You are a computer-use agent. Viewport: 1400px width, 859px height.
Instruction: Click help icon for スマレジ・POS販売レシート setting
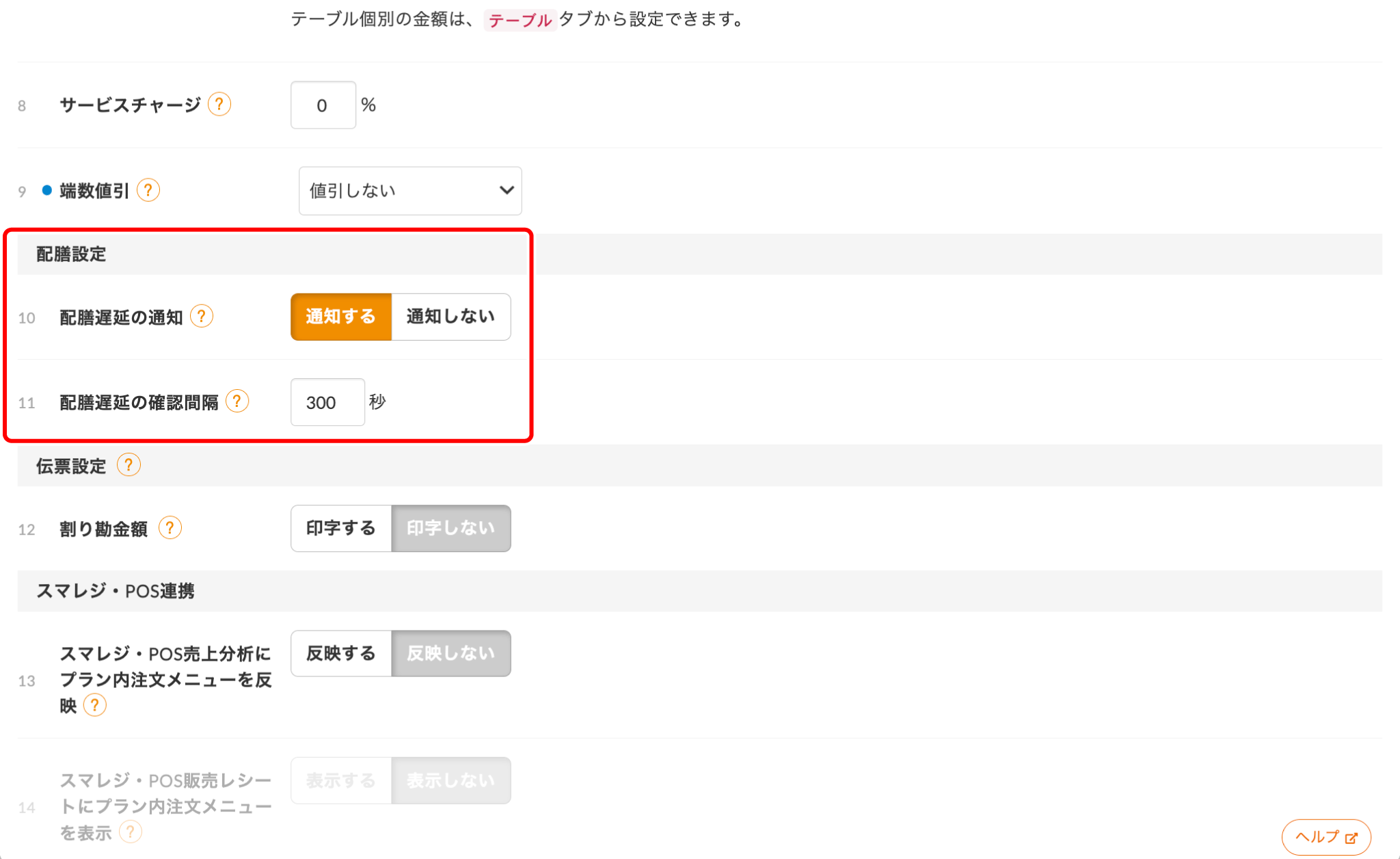(x=131, y=832)
